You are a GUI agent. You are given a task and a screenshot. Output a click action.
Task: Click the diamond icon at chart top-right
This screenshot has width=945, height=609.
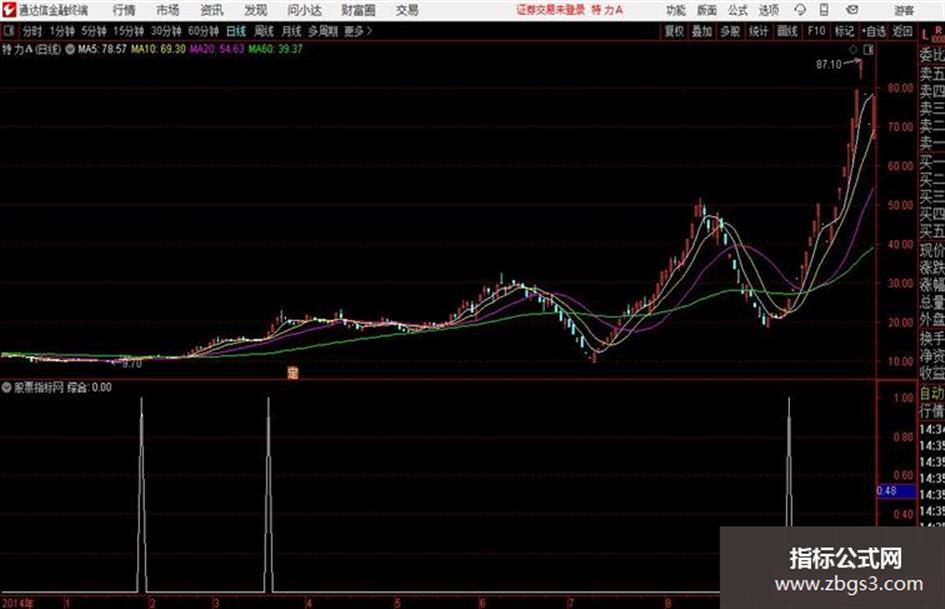[x=853, y=50]
